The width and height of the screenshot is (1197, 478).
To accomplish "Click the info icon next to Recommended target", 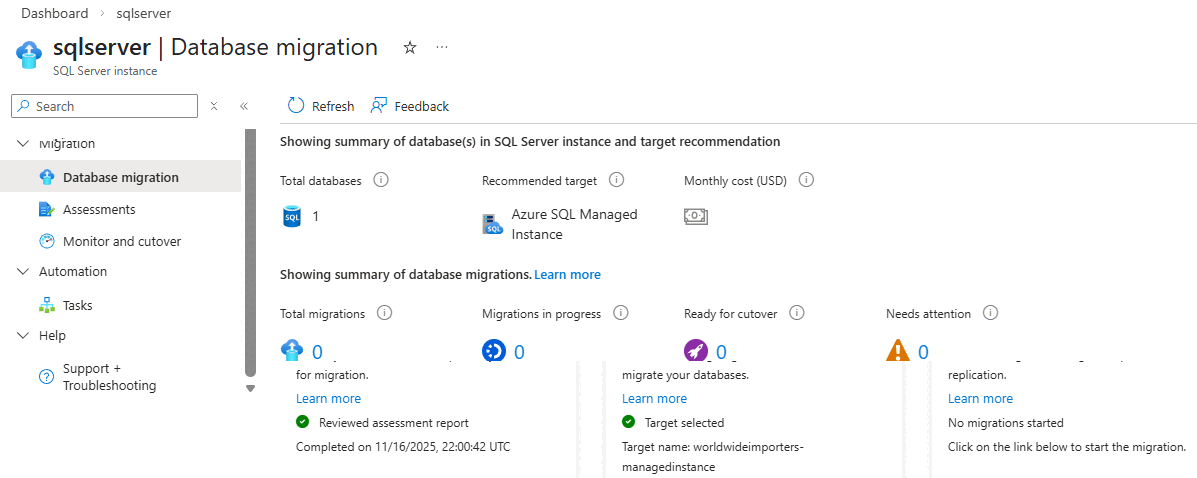I will point(616,181).
